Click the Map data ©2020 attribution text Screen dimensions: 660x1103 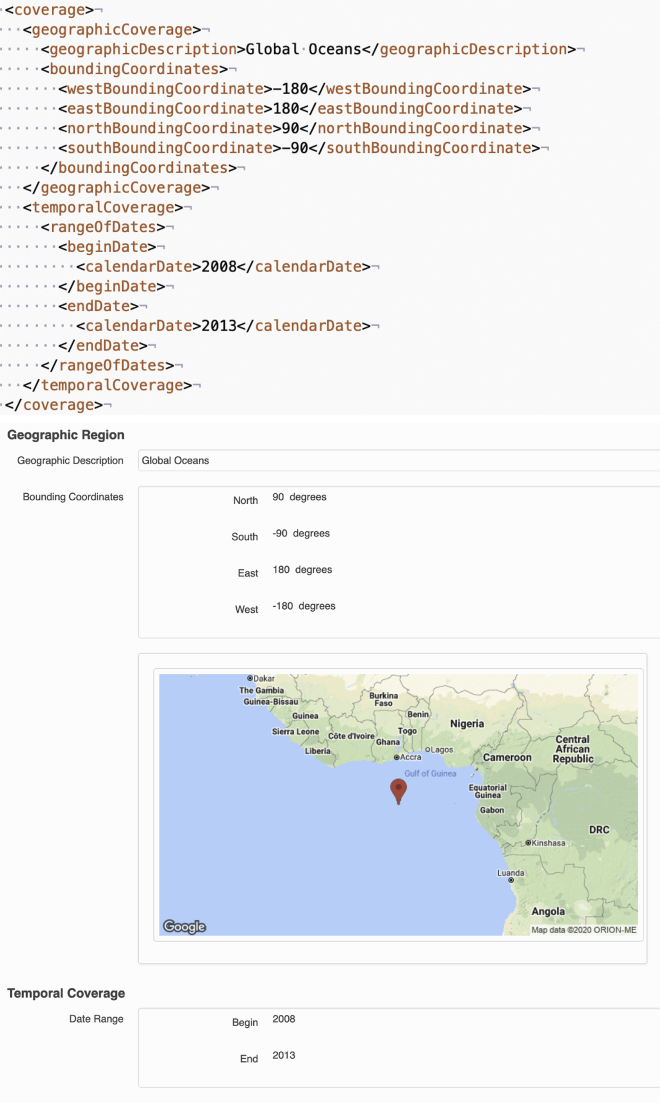(x=583, y=930)
